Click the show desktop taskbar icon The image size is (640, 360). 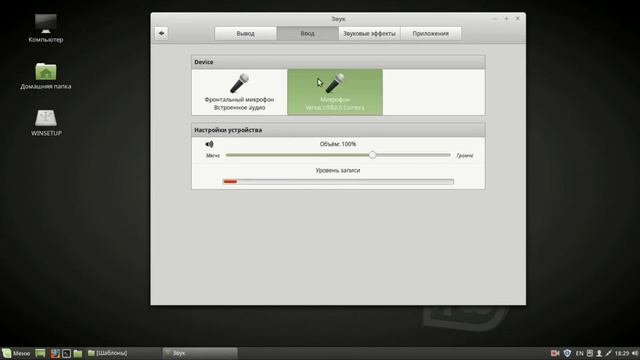pos(40,353)
